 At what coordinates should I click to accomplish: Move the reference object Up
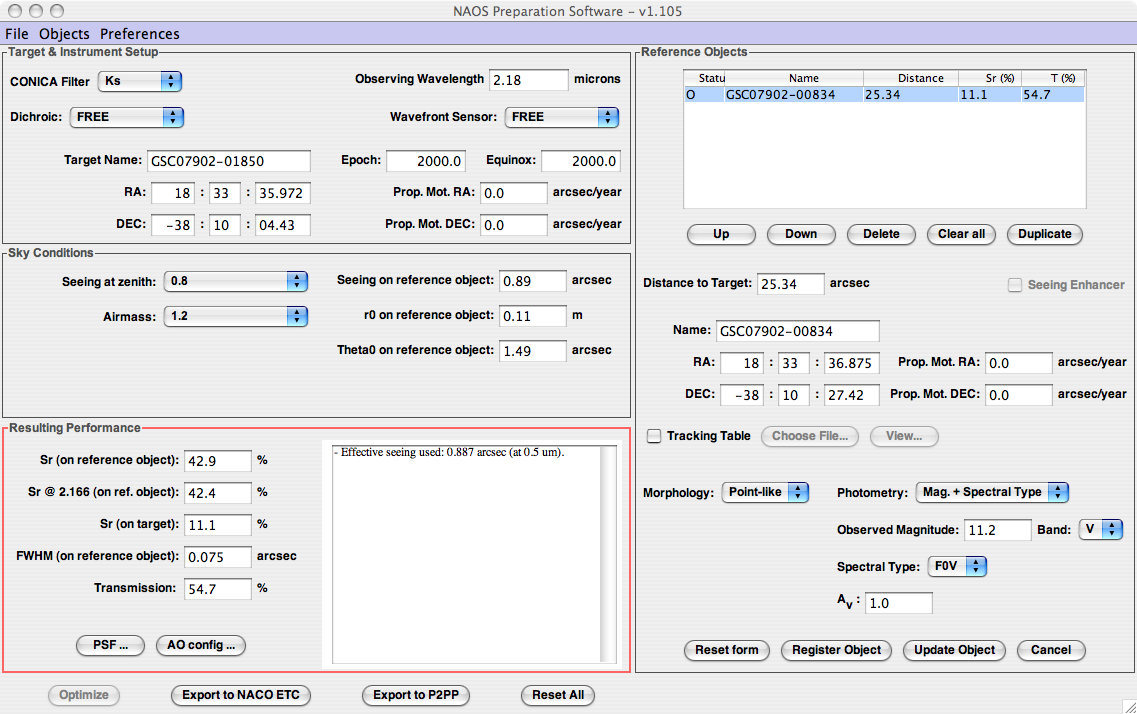pos(720,234)
